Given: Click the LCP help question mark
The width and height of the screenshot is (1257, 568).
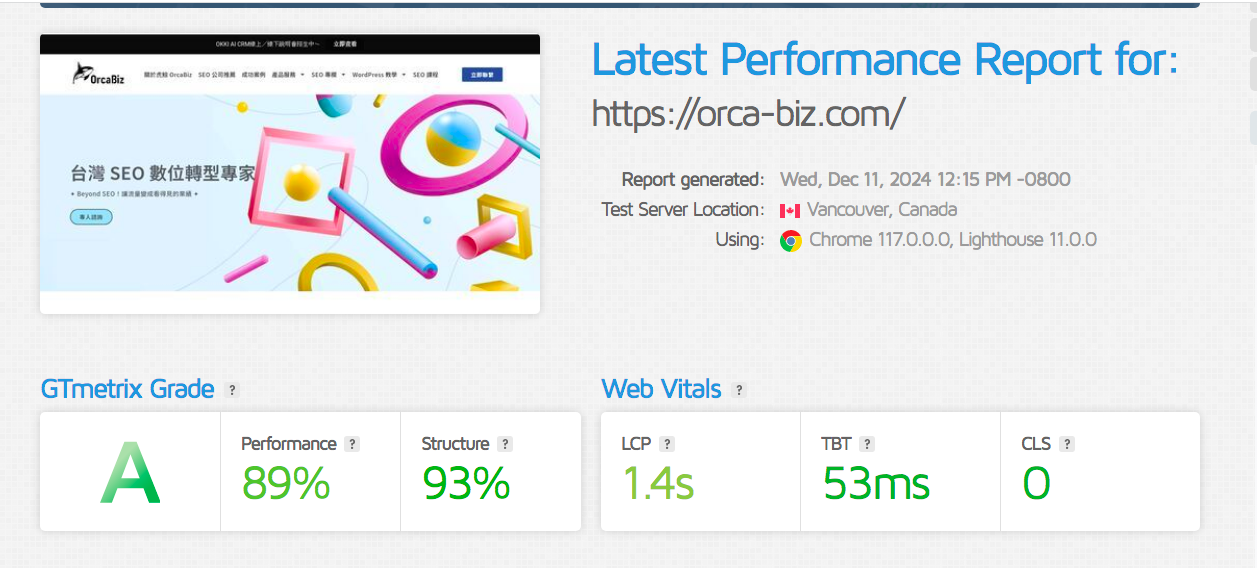Looking at the screenshot, I should pos(667,444).
